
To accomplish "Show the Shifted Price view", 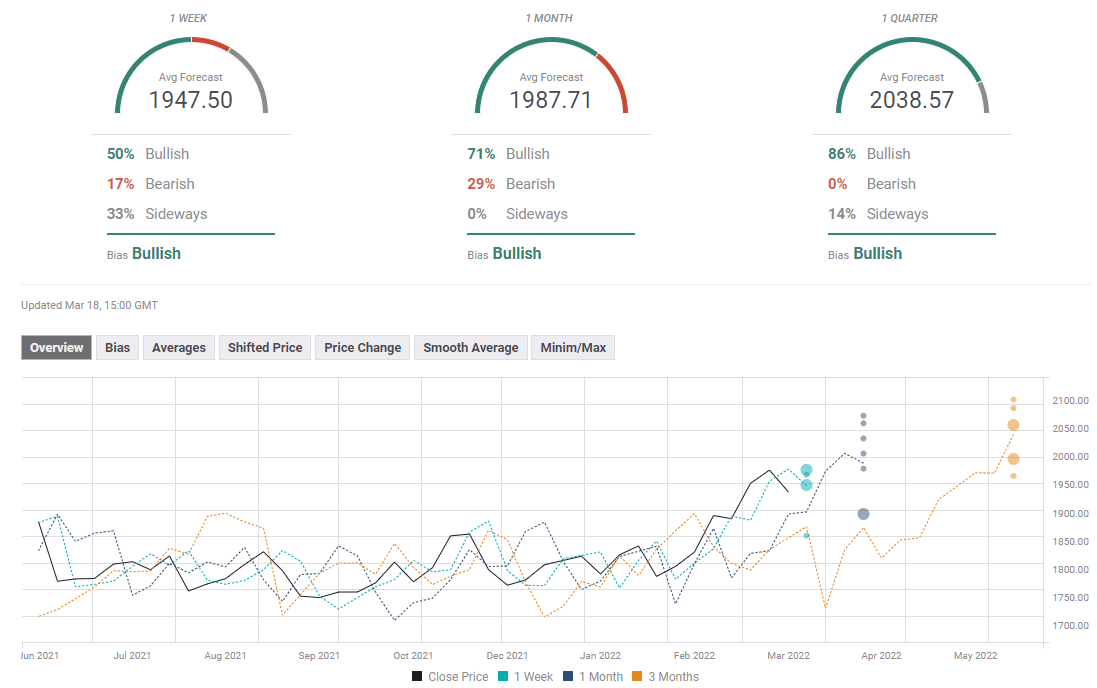I will (x=264, y=348).
